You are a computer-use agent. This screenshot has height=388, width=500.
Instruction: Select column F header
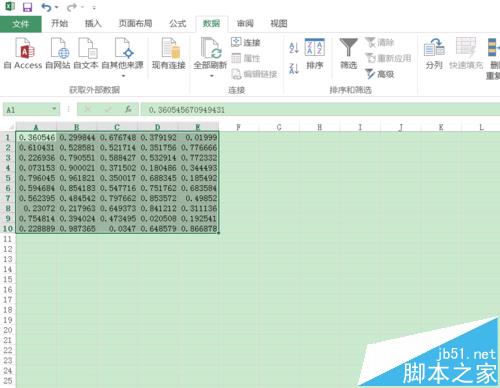click(239, 127)
